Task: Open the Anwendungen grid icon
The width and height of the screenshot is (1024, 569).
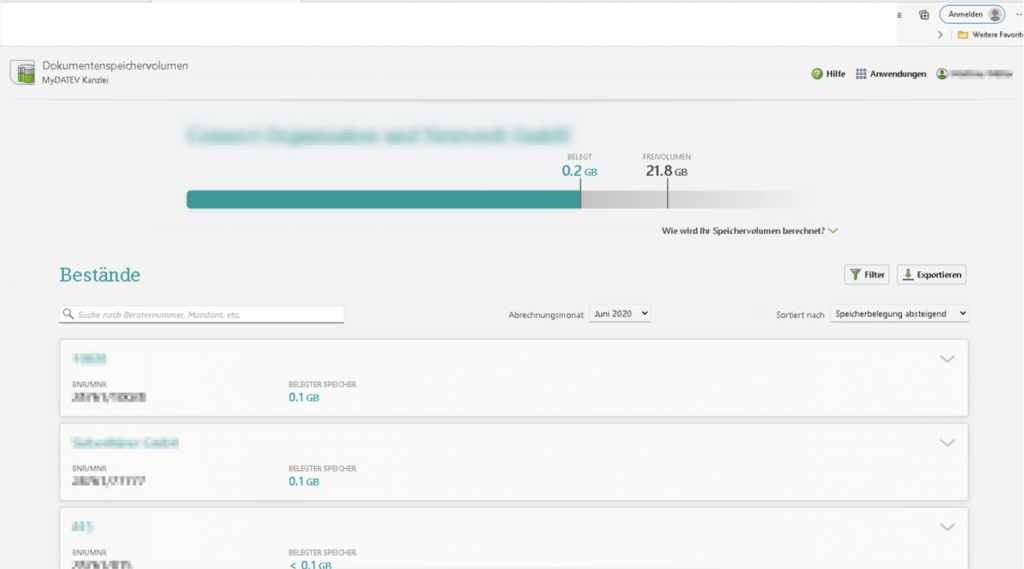Action: pyautogui.click(x=861, y=74)
